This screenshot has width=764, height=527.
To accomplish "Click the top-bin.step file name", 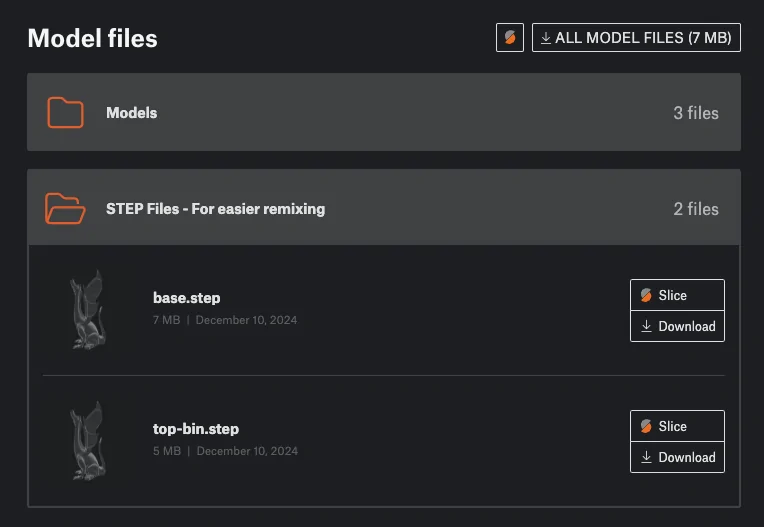I will tap(196, 429).
